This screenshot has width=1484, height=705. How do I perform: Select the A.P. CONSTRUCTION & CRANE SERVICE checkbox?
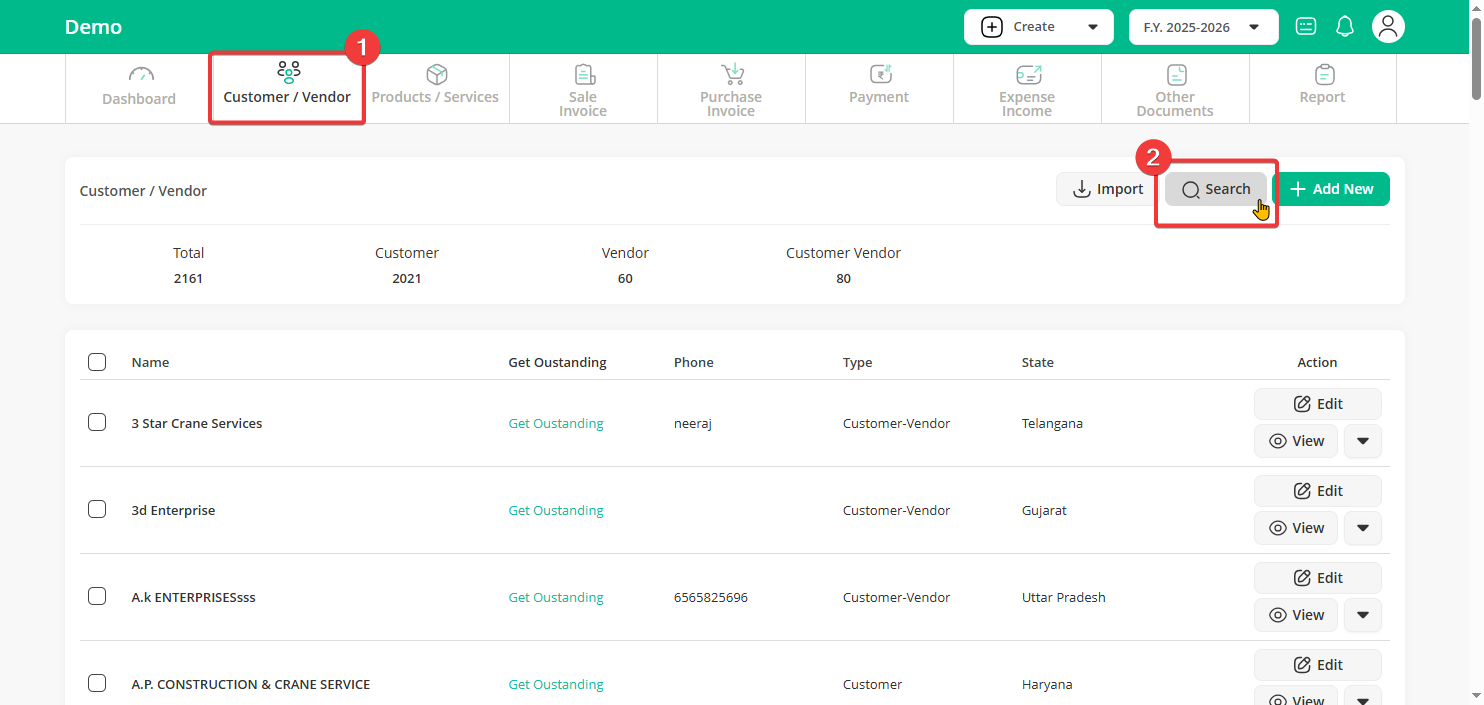coord(97,683)
